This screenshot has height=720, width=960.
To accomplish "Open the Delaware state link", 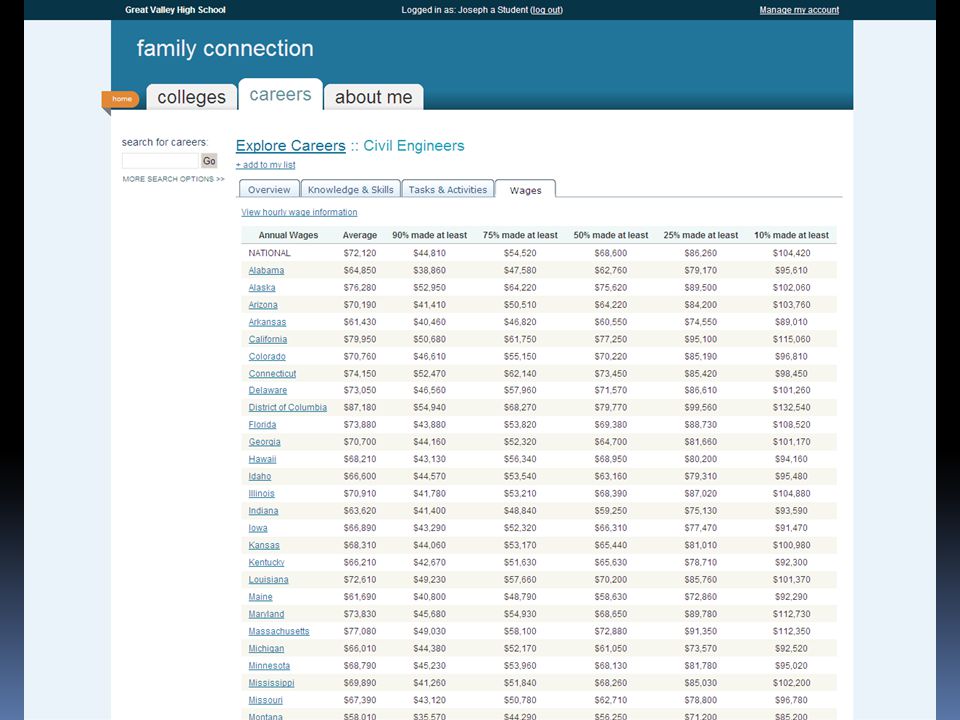I will (268, 390).
